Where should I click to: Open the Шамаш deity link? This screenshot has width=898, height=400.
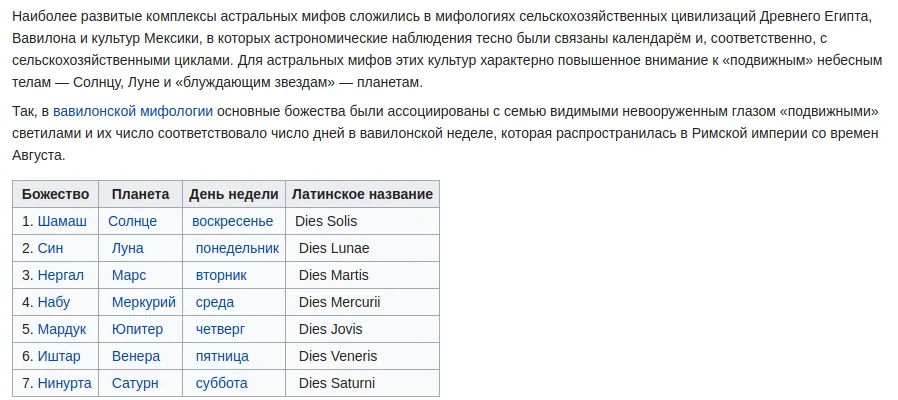(62, 221)
